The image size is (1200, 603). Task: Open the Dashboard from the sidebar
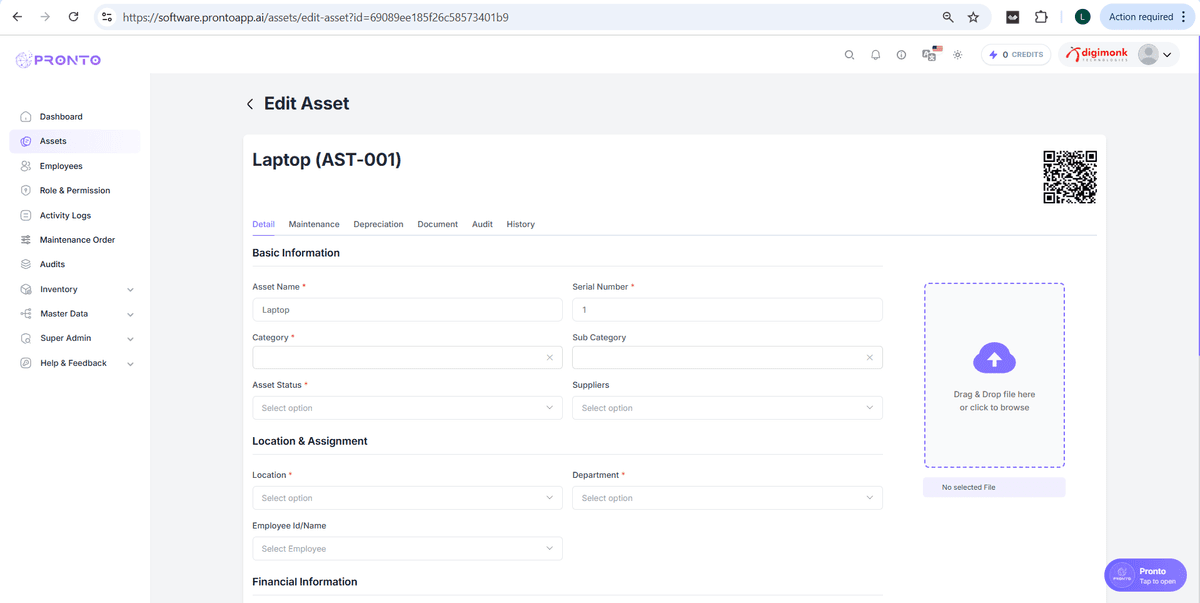tap(61, 116)
